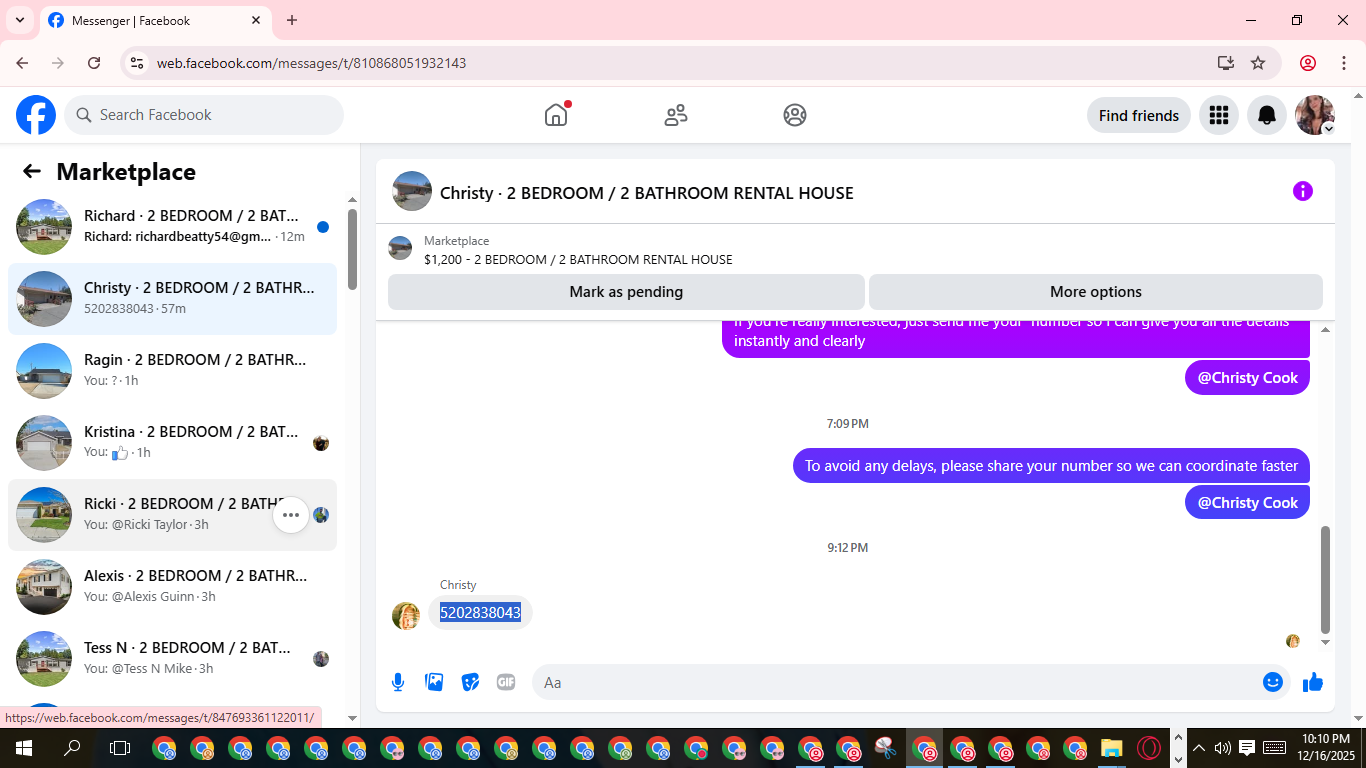Select the Messenger | Facebook tab

155,20
